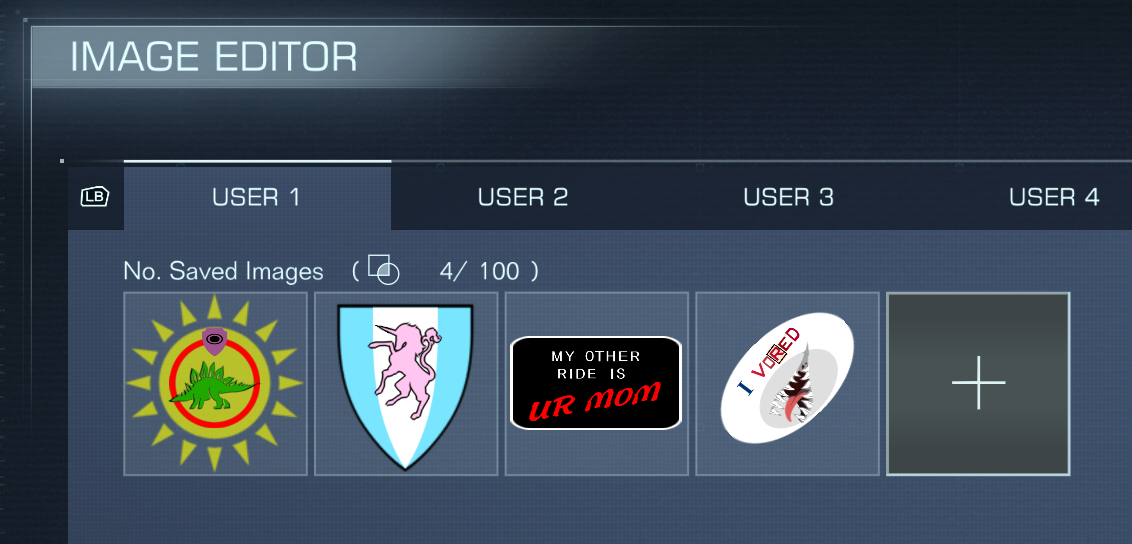This screenshot has height=544, width=1132.
Task: Click the overlapping square-circle saved images icon
Action: (x=383, y=270)
